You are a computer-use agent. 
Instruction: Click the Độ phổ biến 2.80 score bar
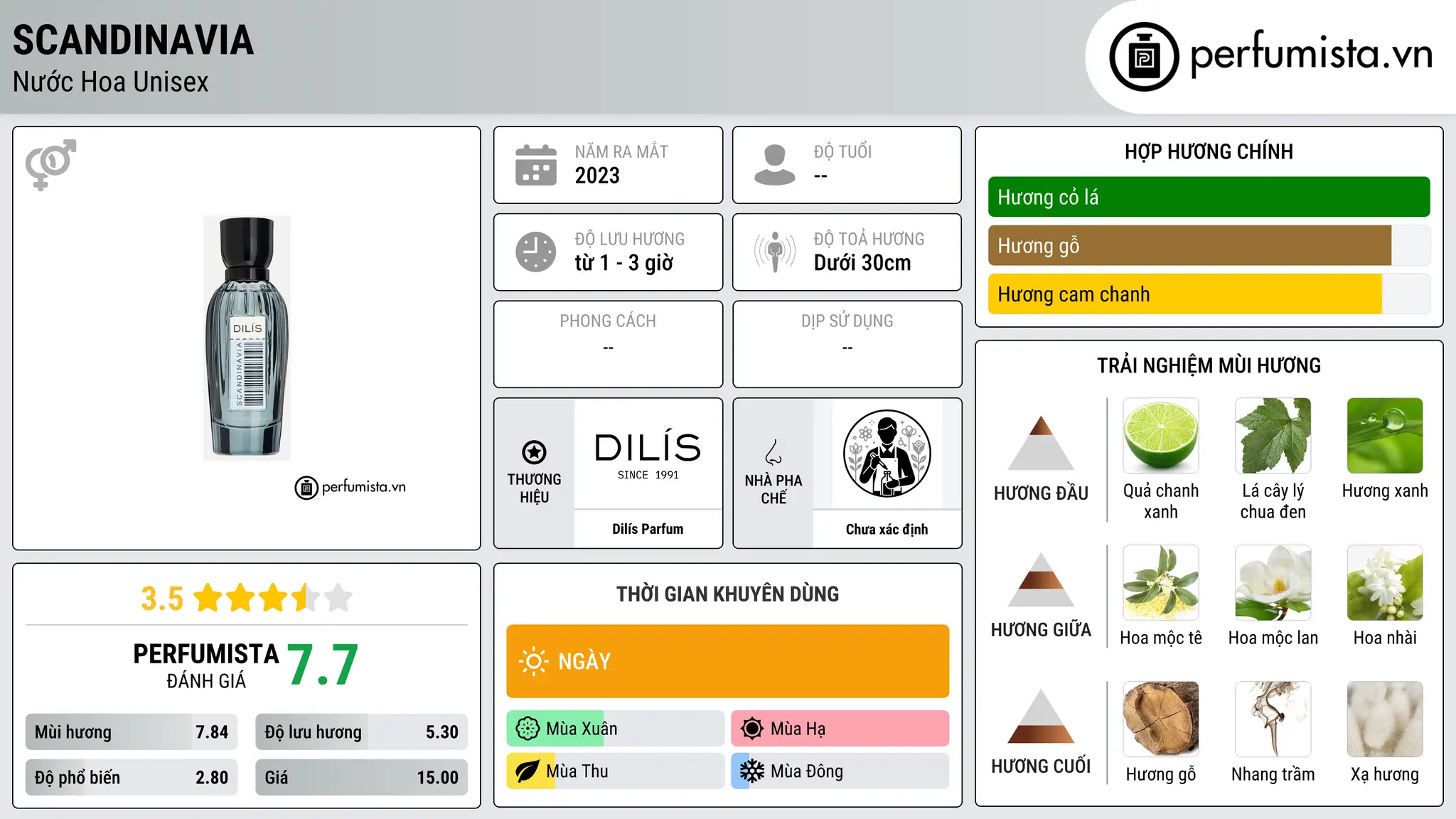pos(132,778)
